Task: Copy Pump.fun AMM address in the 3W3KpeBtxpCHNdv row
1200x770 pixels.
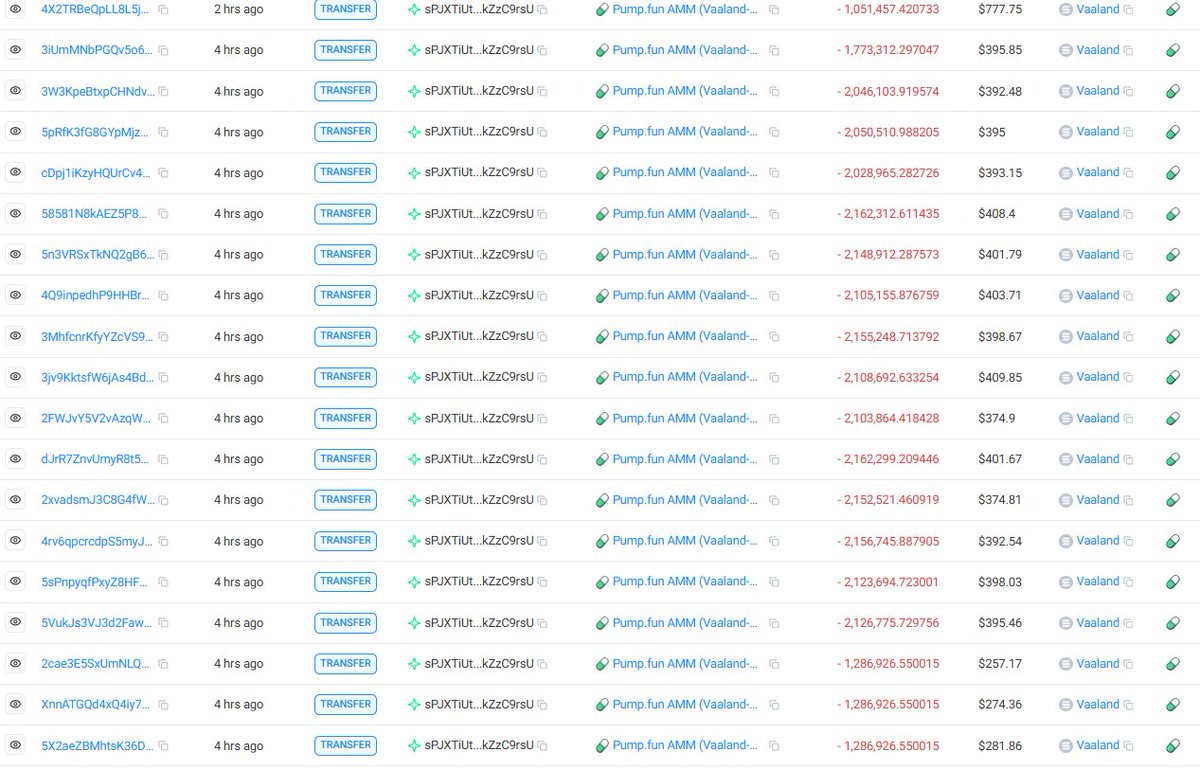Action: pos(774,91)
